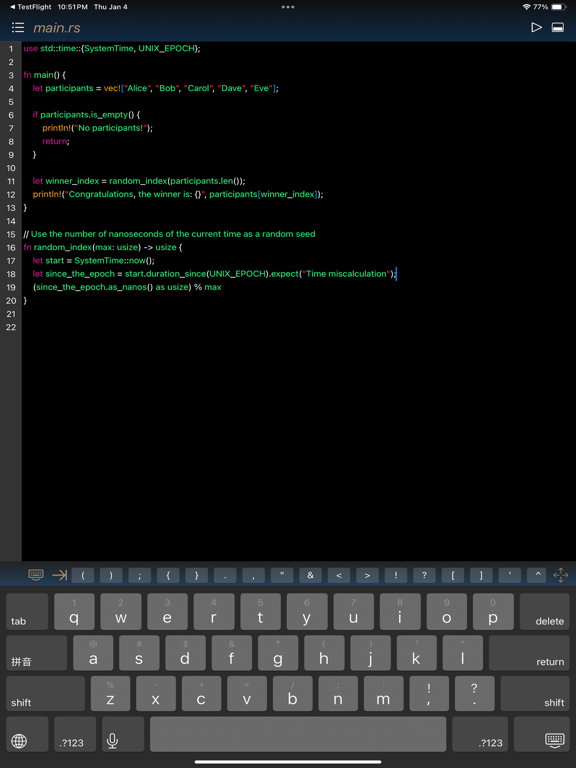The image size is (576, 768).
Task: Insert tab using the arrow-to-bar key
Action: point(59,575)
